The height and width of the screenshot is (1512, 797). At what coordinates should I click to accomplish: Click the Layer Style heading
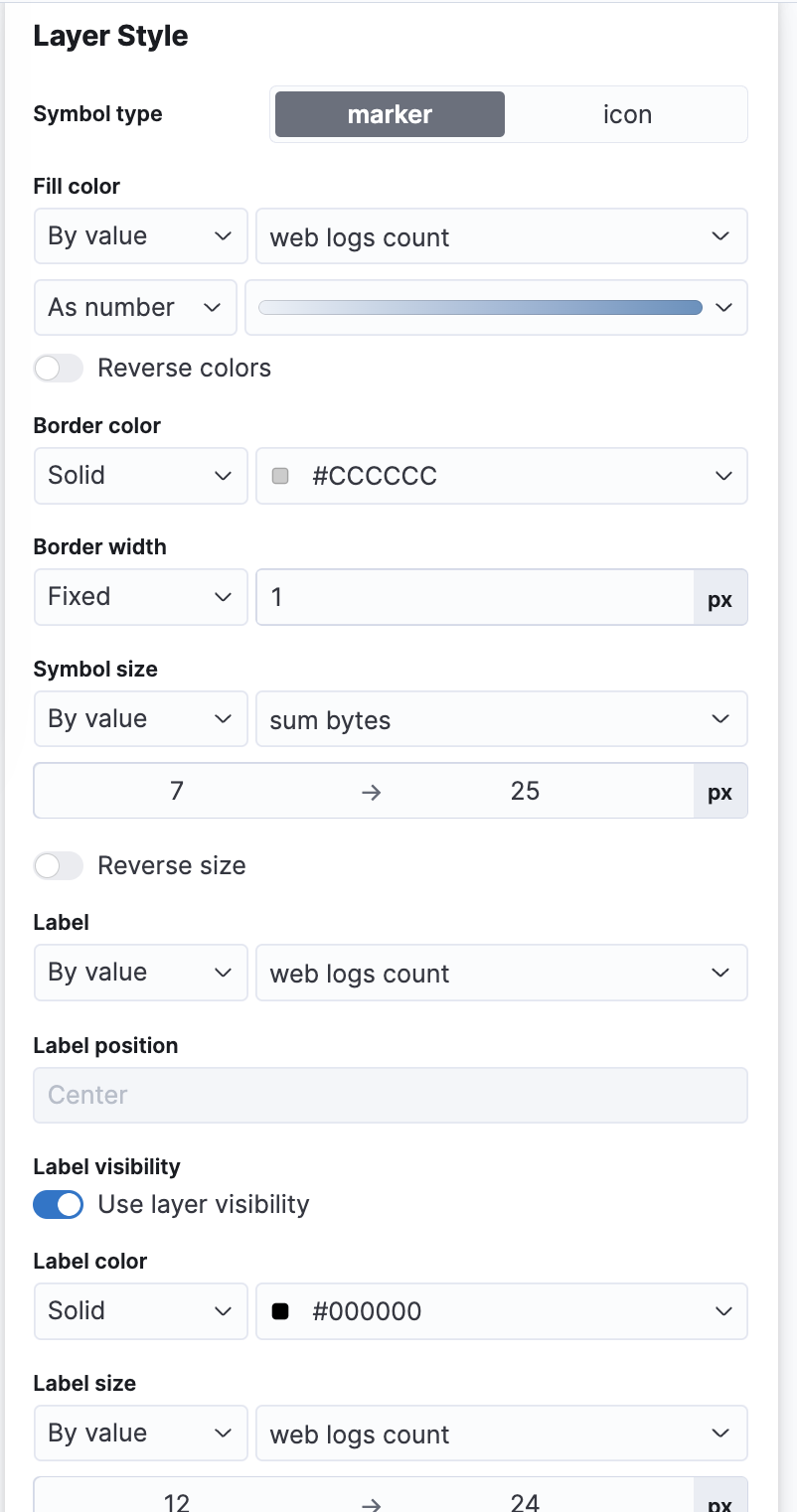coord(110,37)
